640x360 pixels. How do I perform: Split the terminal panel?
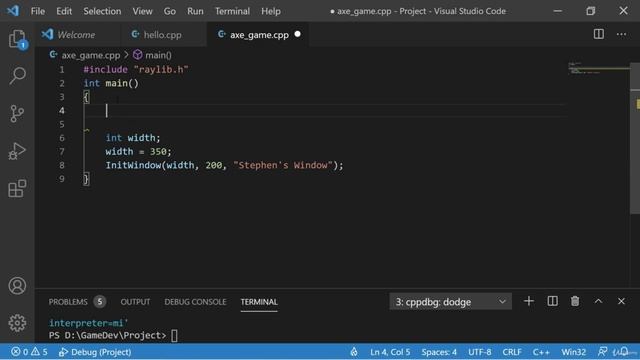(552, 301)
